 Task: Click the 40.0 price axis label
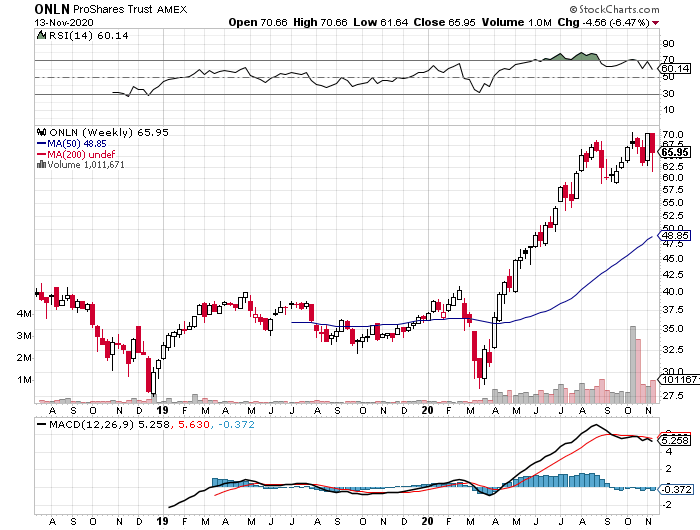coord(673,292)
